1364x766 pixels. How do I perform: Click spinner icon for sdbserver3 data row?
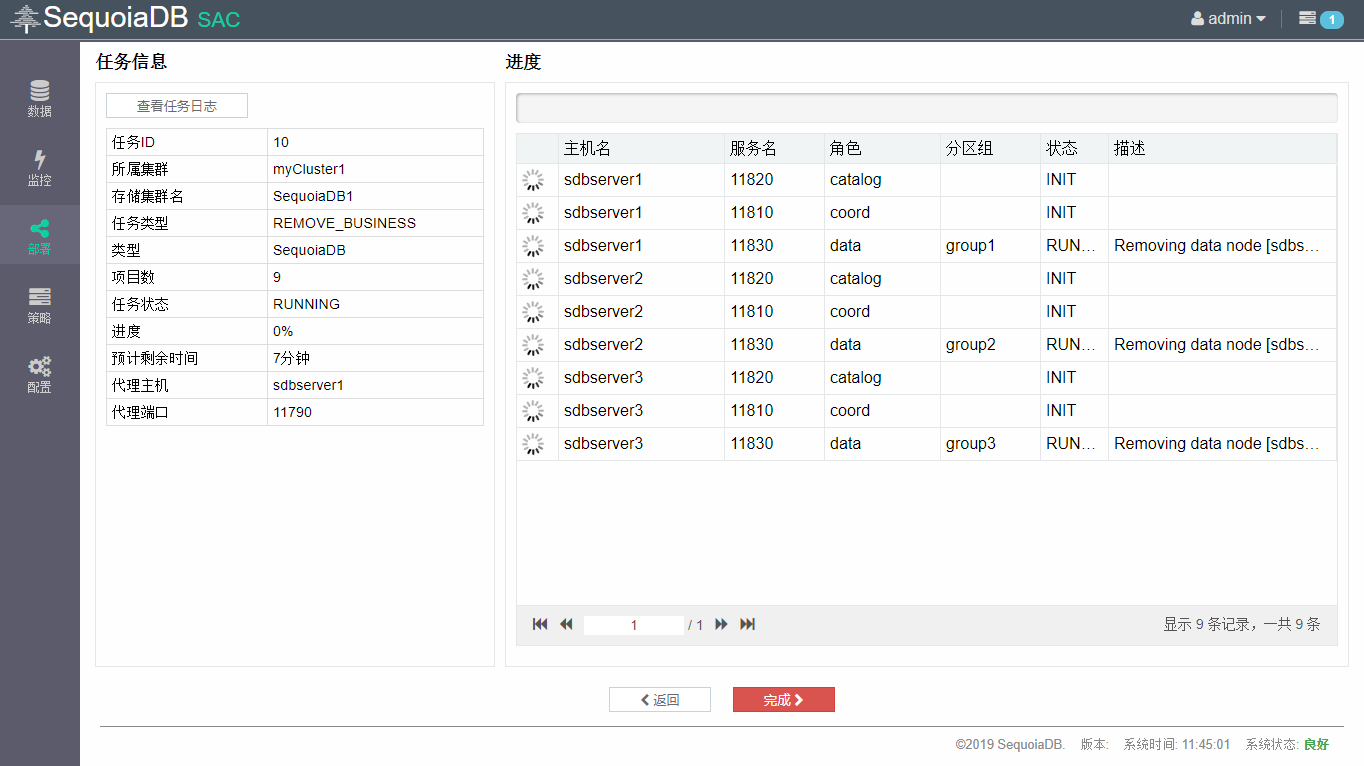click(534, 444)
